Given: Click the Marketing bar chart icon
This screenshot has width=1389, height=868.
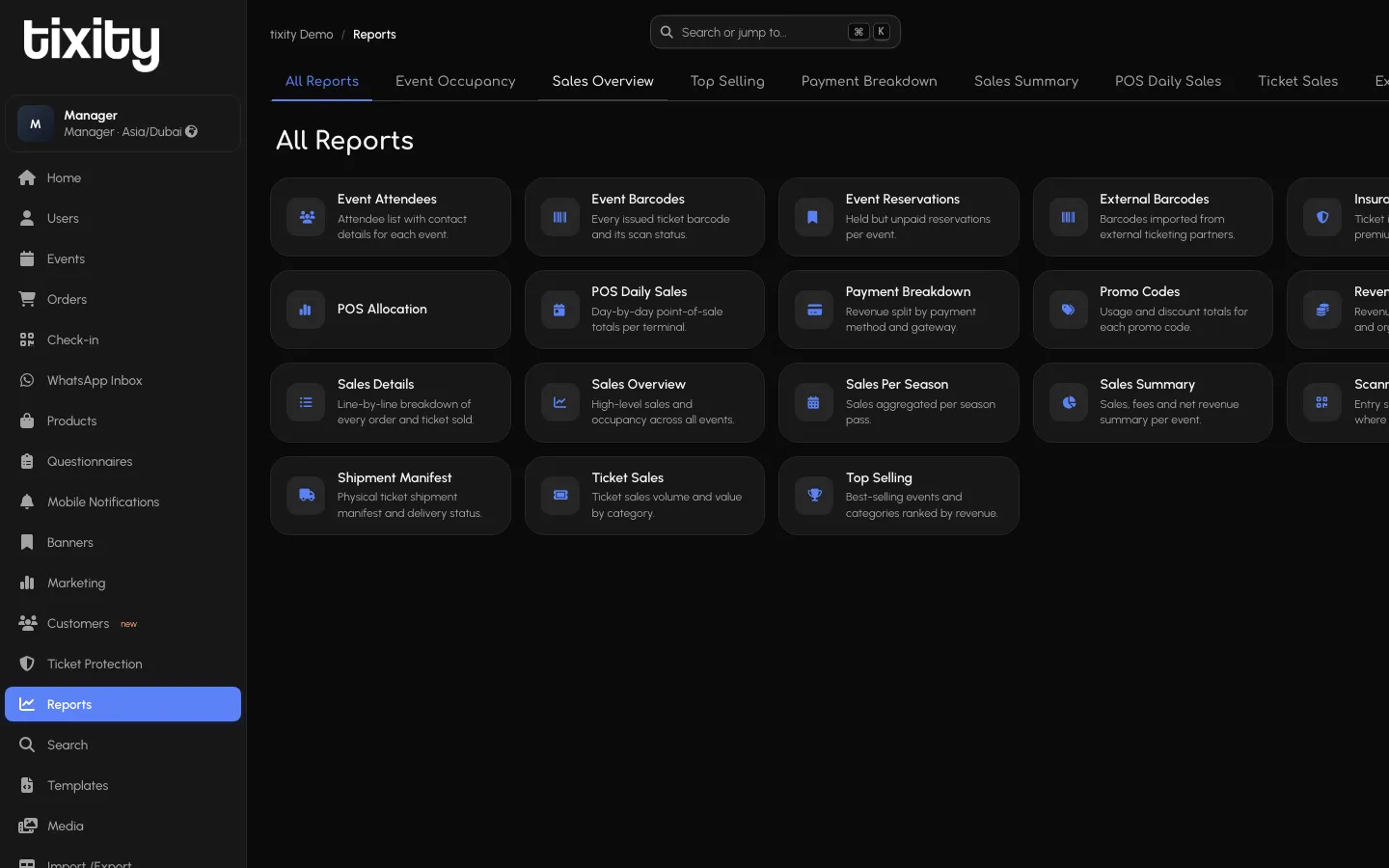Looking at the screenshot, I should pos(27,583).
